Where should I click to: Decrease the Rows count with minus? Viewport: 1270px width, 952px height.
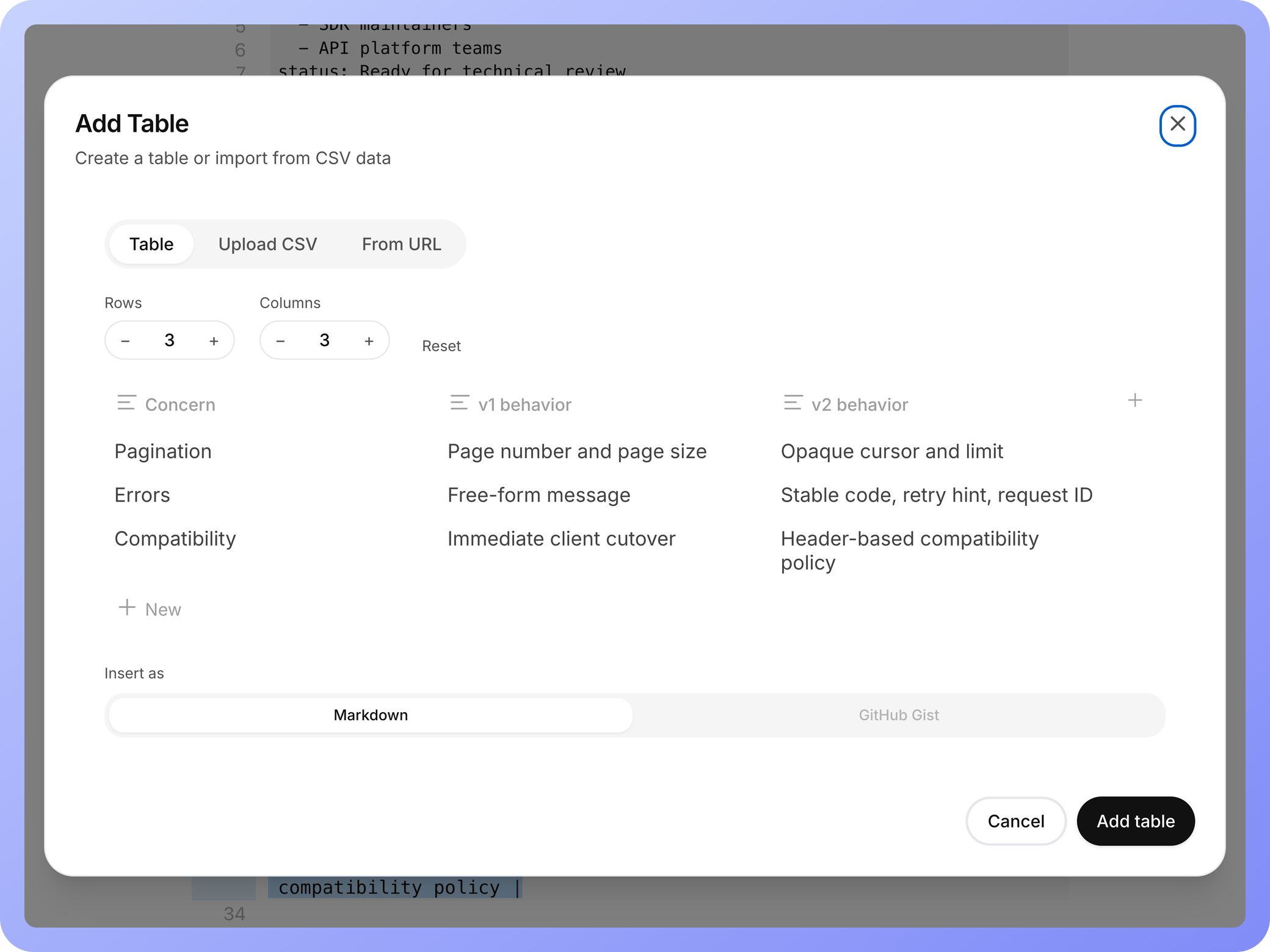pyautogui.click(x=126, y=341)
